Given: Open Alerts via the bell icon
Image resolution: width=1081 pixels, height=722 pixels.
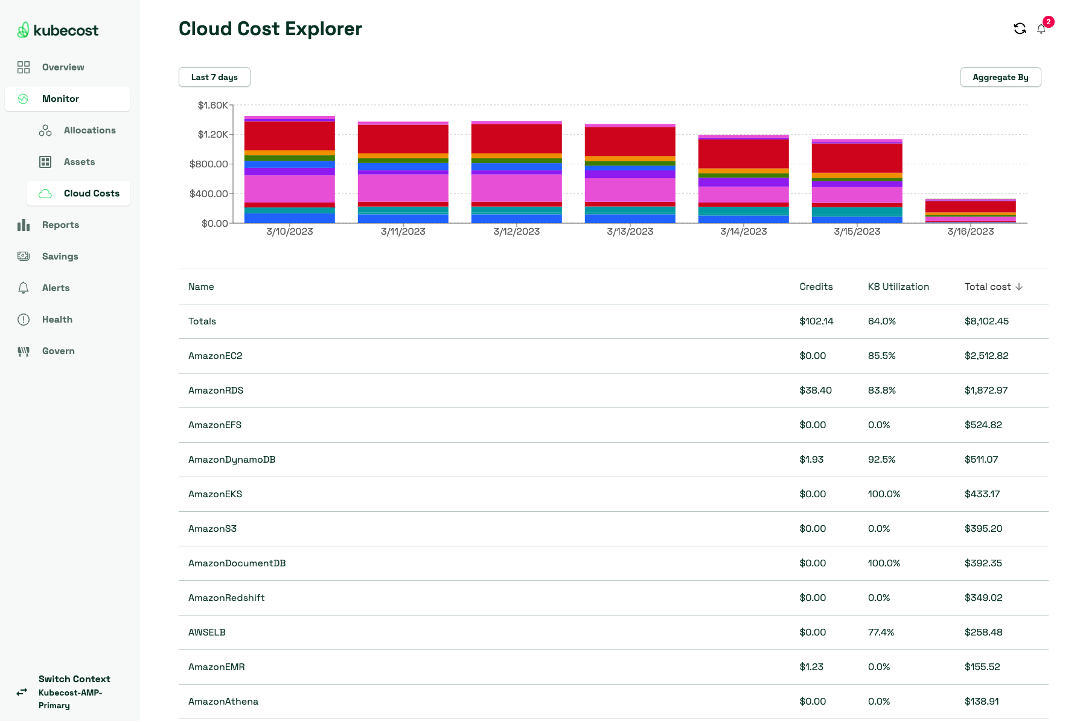Looking at the screenshot, I should point(22,287).
